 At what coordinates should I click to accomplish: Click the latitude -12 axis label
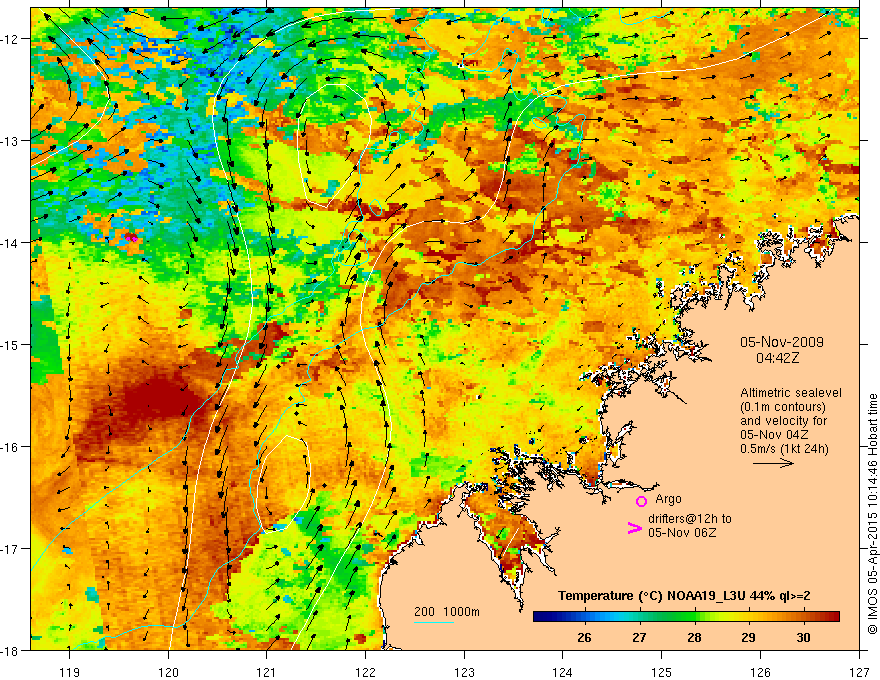(x=11, y=39)
